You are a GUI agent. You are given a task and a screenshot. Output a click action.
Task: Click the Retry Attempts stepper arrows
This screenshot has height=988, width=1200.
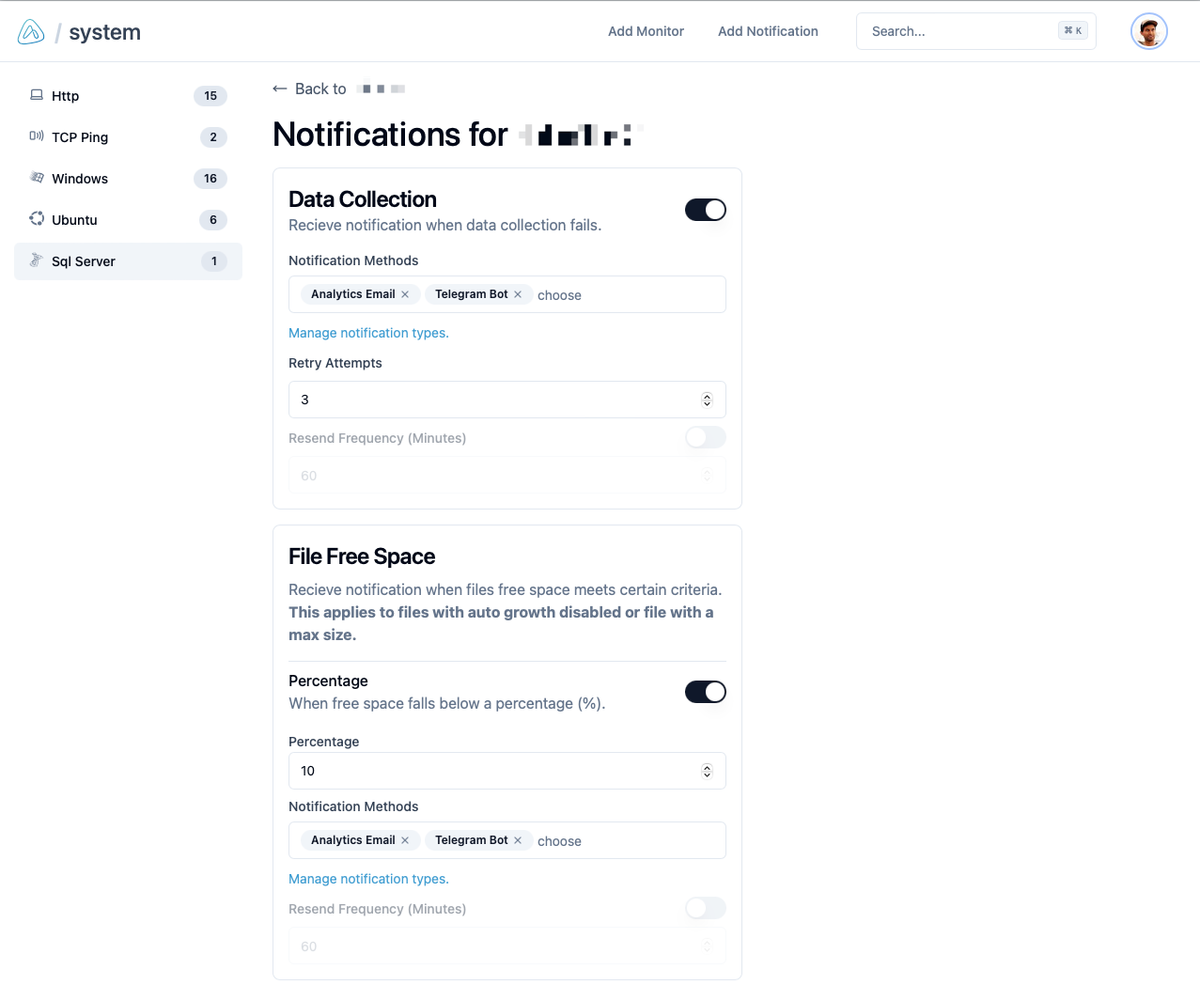point(707,400)
